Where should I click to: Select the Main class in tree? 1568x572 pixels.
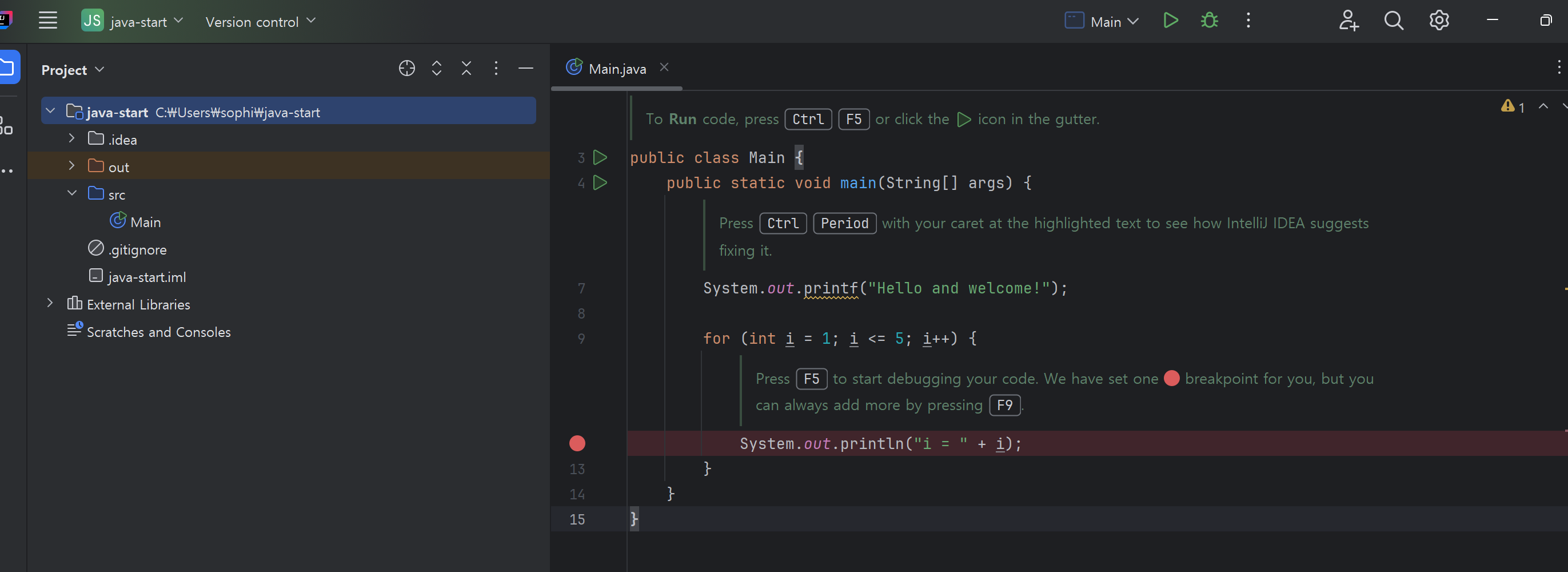coord(135,221)
